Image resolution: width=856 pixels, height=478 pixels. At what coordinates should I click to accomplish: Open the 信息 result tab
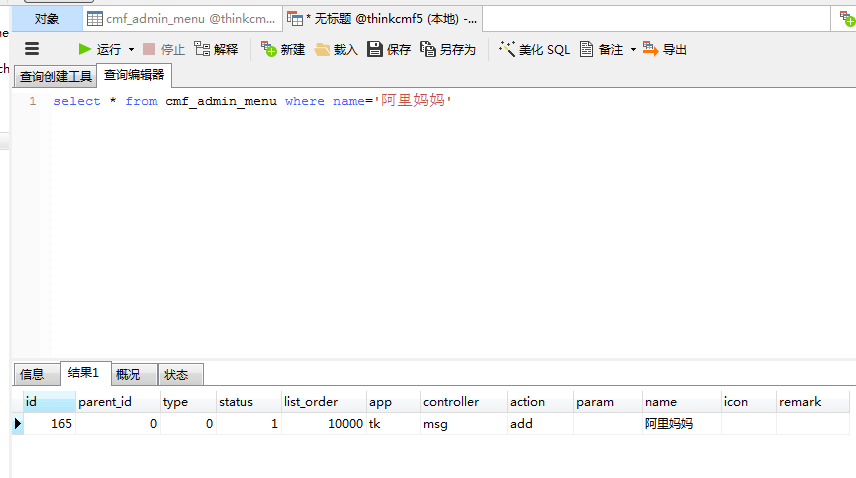coord(36,374)
